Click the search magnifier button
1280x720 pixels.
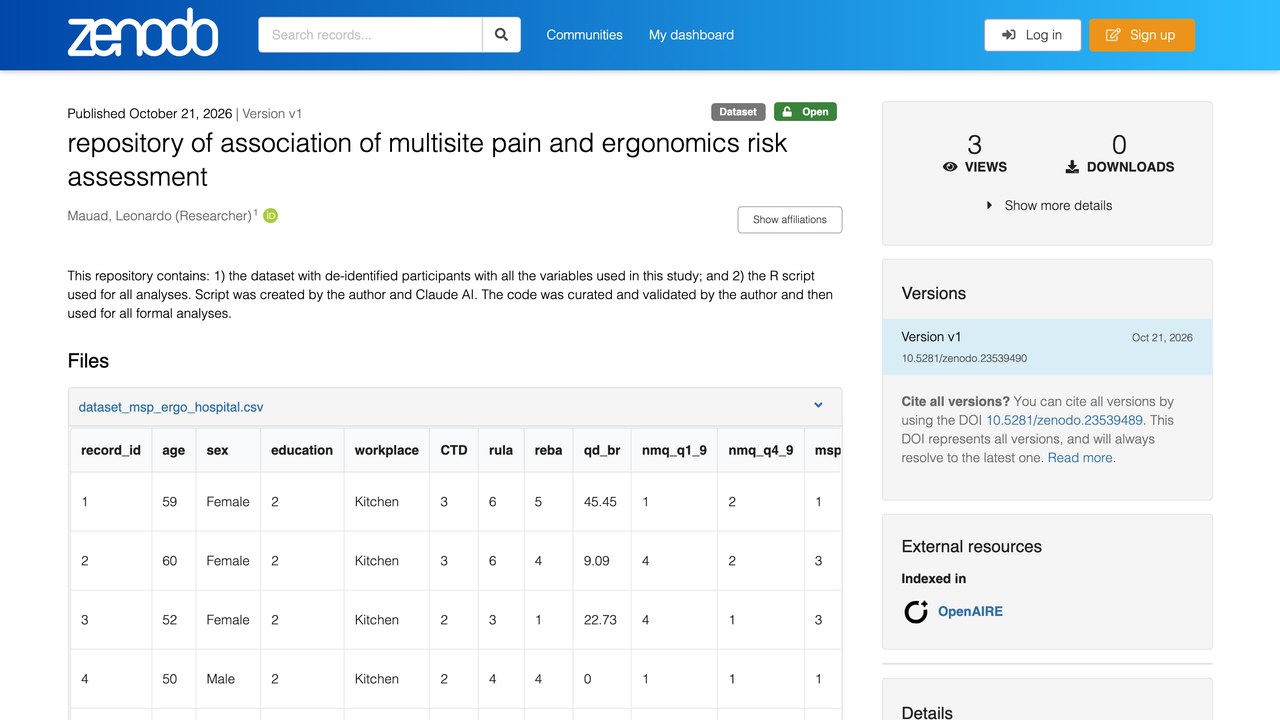pyautogui.click(x=501, y=35)
